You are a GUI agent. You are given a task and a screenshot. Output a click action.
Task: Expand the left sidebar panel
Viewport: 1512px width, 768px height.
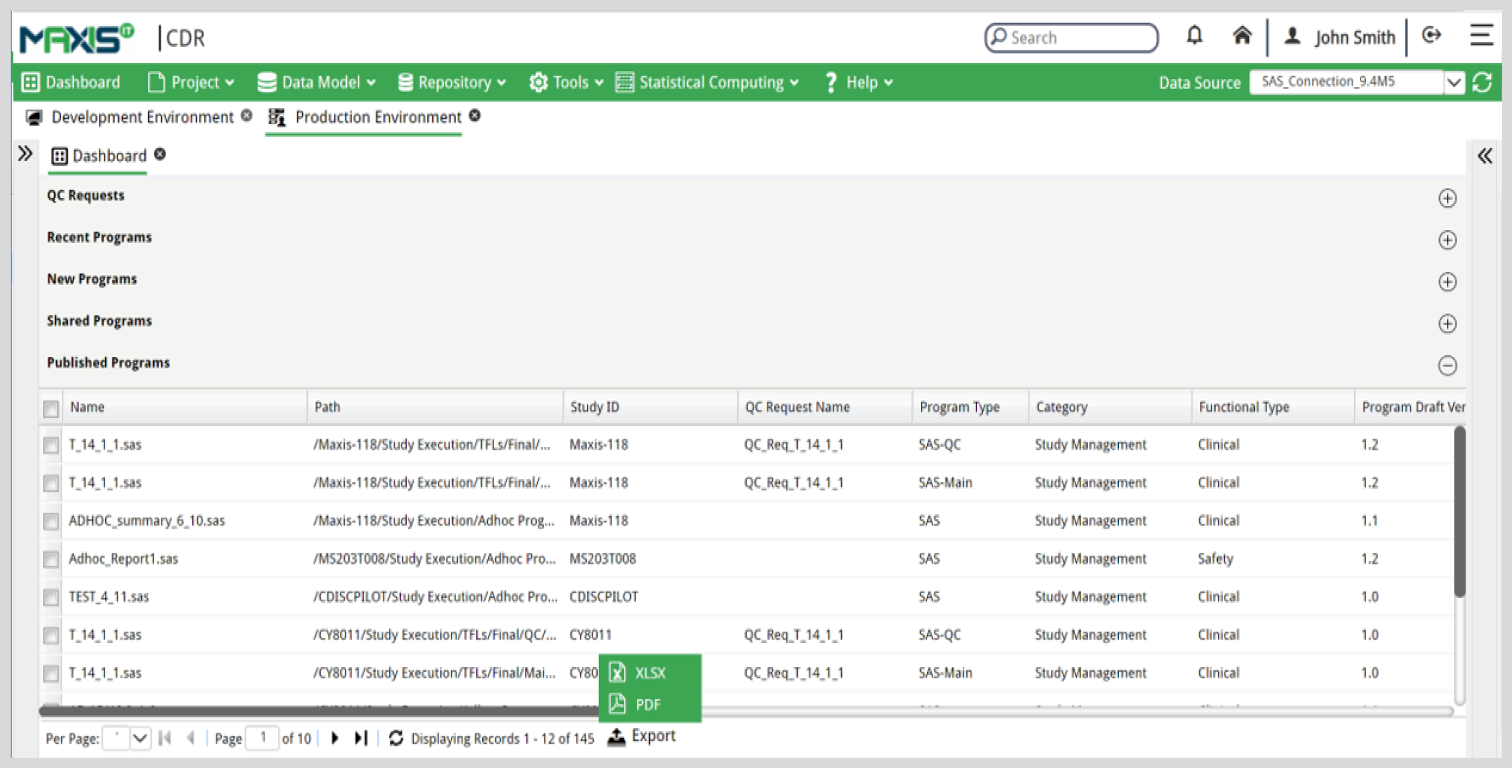(x=26, y=154)
